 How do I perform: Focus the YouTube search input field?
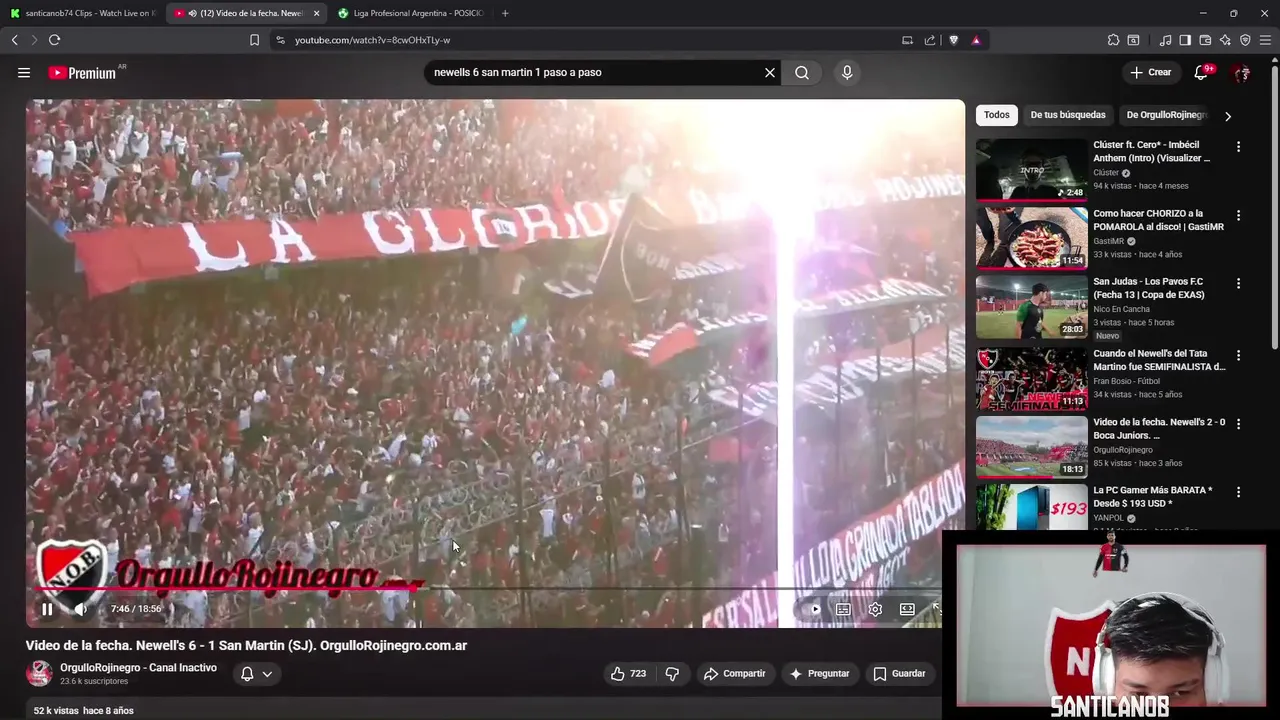(594, 72)
